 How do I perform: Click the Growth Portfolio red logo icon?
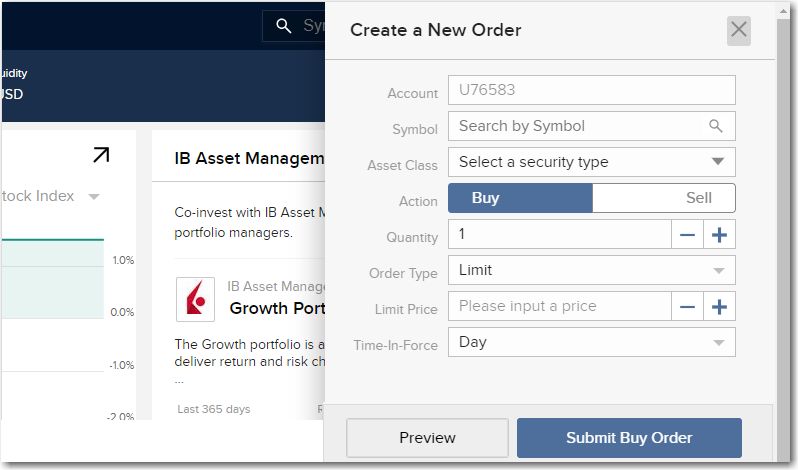point(196,299)
